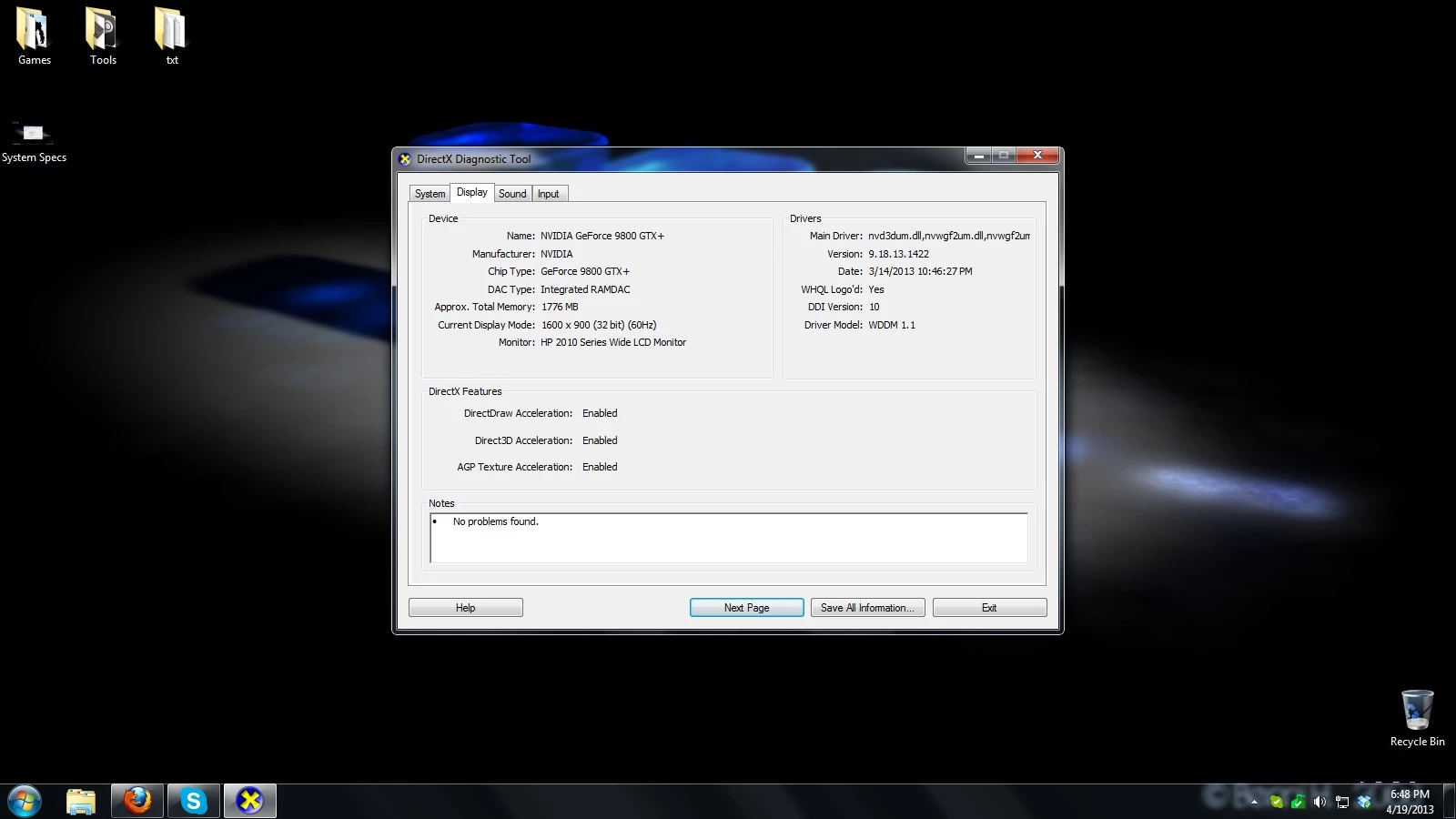1456x819 pixels.
Task: Click the Manufacturer 'NVIDIA' value
Action: coord(557,254)
